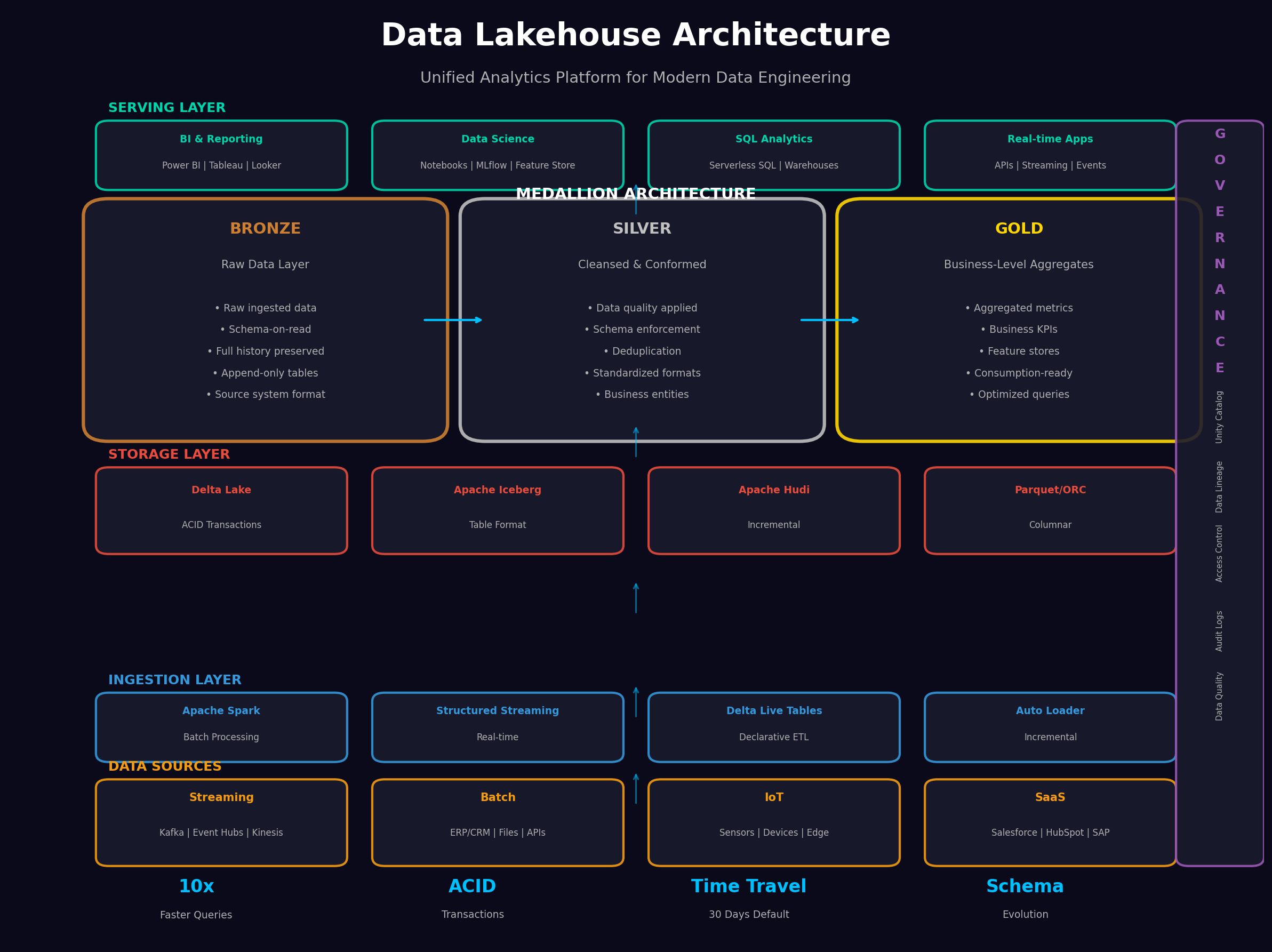Click the Delta Lake storage card
This screenshot has height=952, width=1272.
221,510
